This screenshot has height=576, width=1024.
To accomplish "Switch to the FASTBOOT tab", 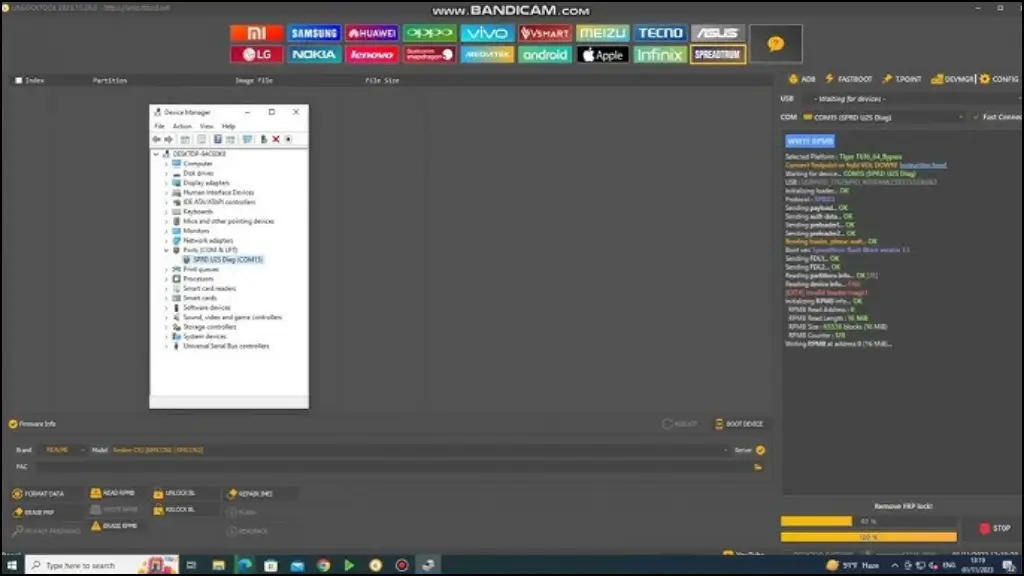I will click(x=848, y=79).
